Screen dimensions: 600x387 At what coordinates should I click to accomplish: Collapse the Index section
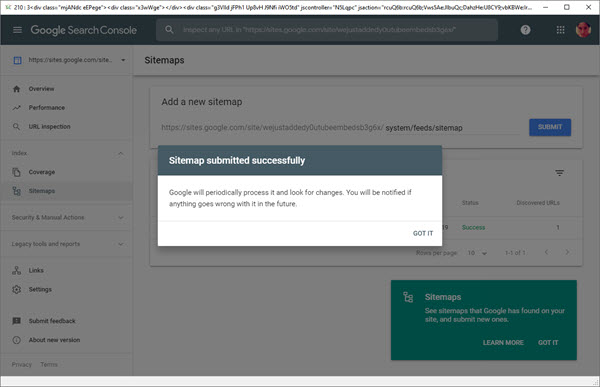tap(121, 153)
